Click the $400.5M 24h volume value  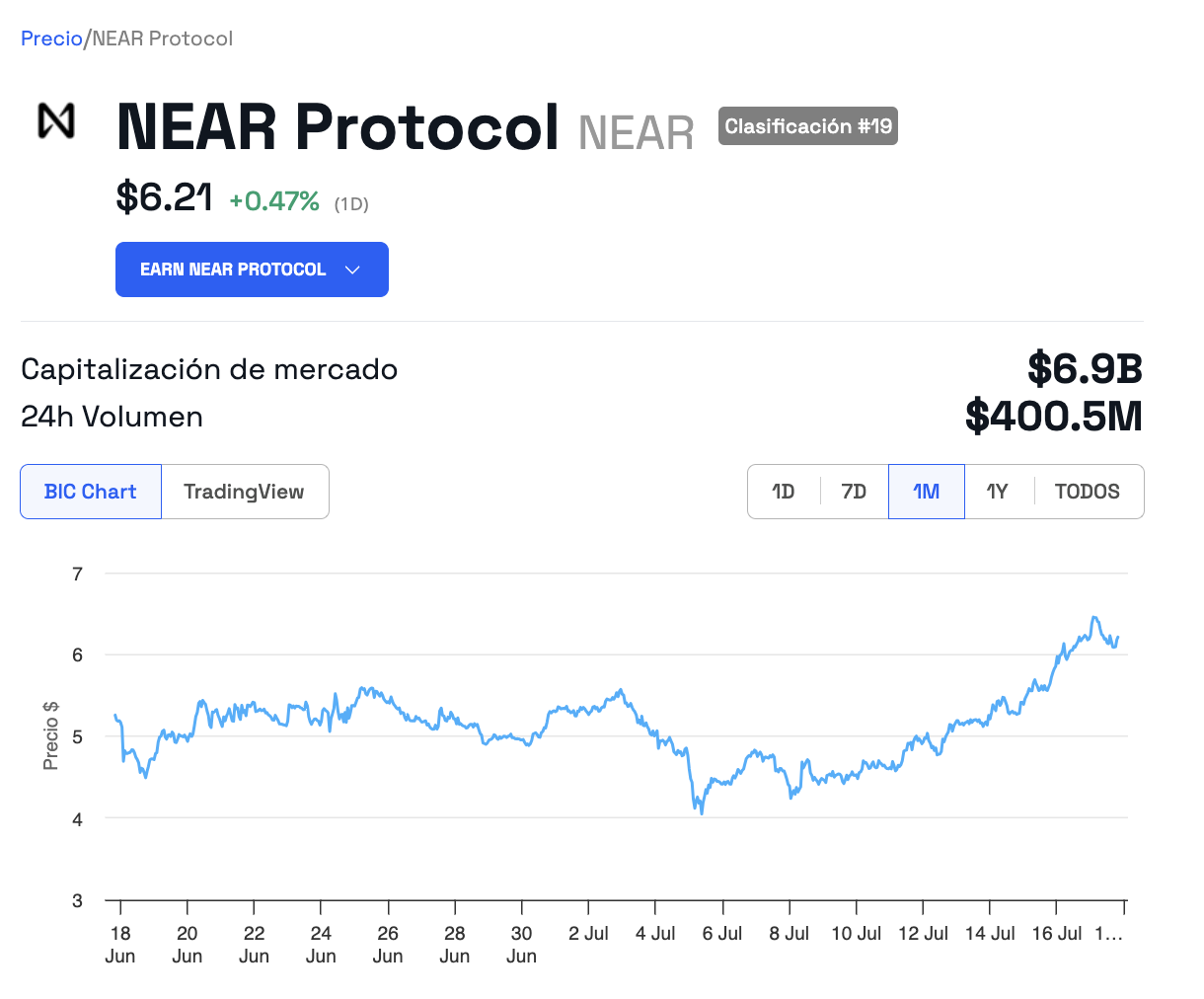(x=1053, y=416)
